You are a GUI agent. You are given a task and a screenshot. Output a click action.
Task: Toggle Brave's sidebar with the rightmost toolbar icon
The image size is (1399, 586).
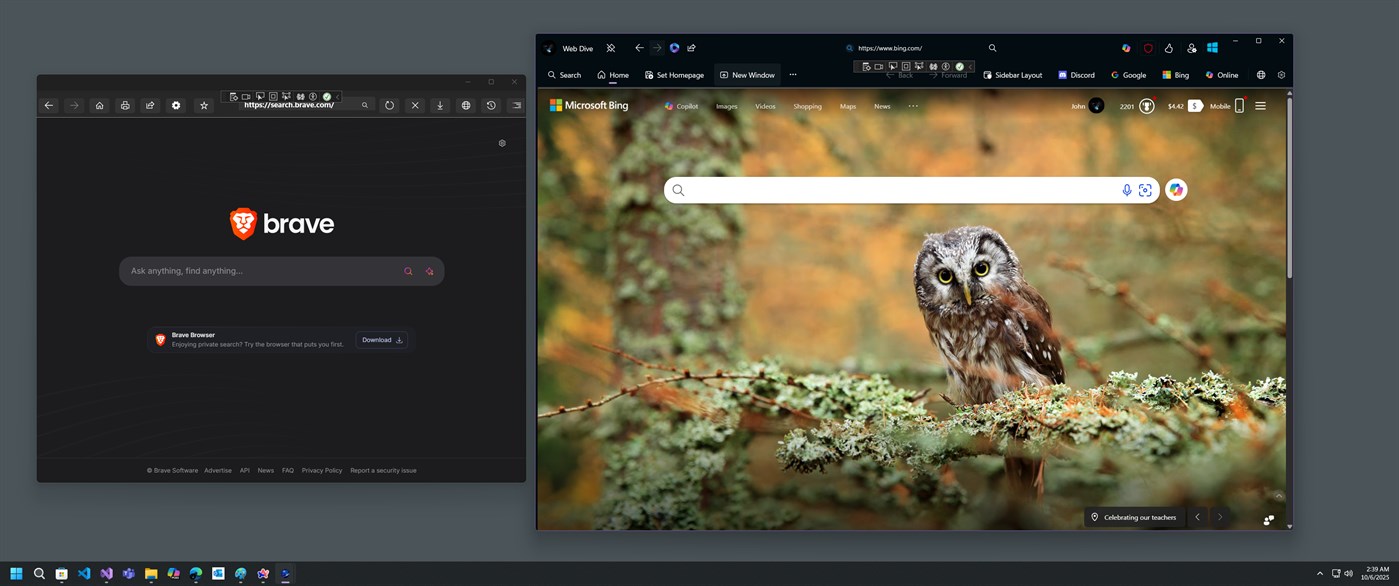point(516,104)
